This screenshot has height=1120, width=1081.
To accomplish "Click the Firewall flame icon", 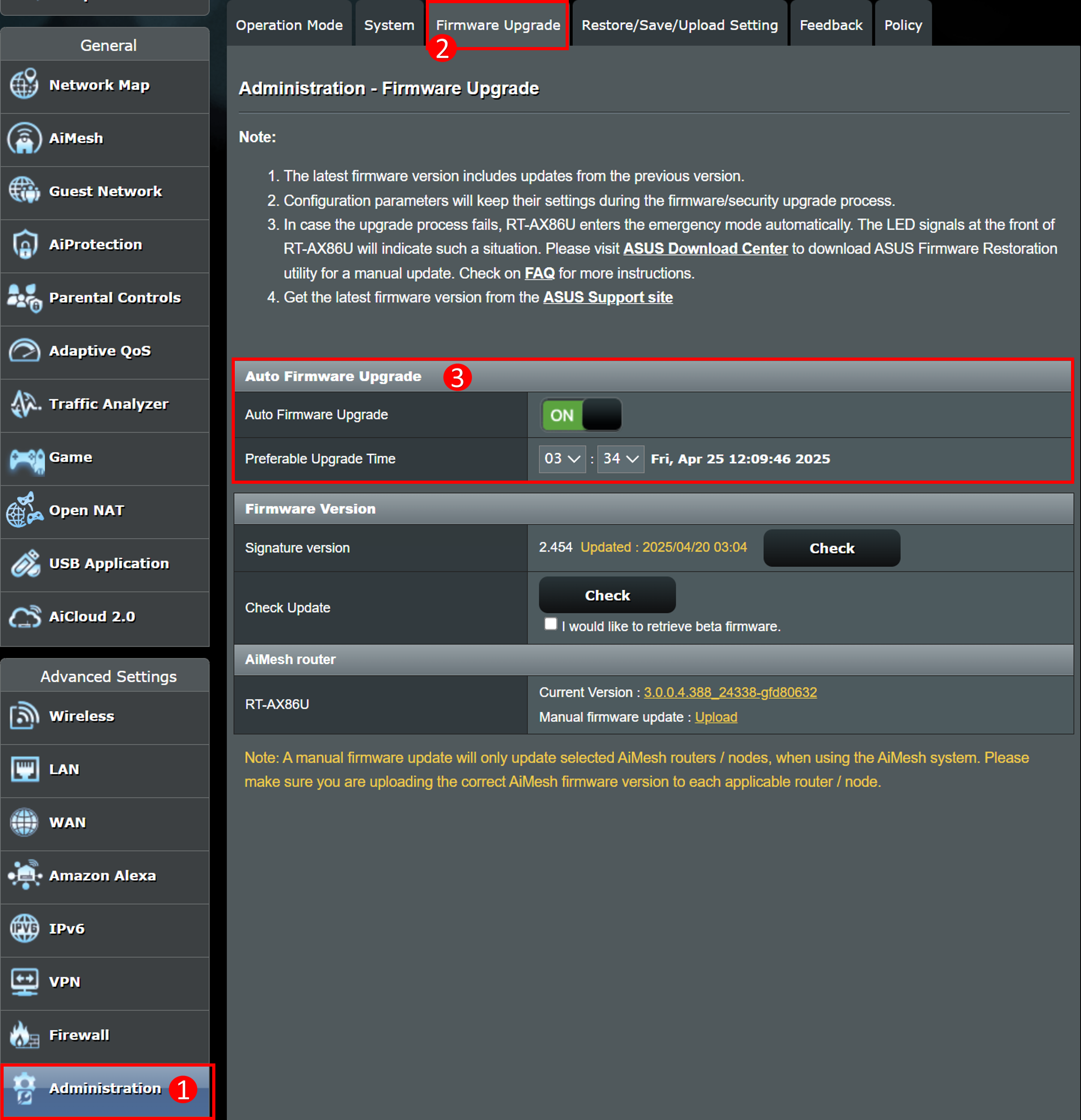I will (x=24, y=1035).
